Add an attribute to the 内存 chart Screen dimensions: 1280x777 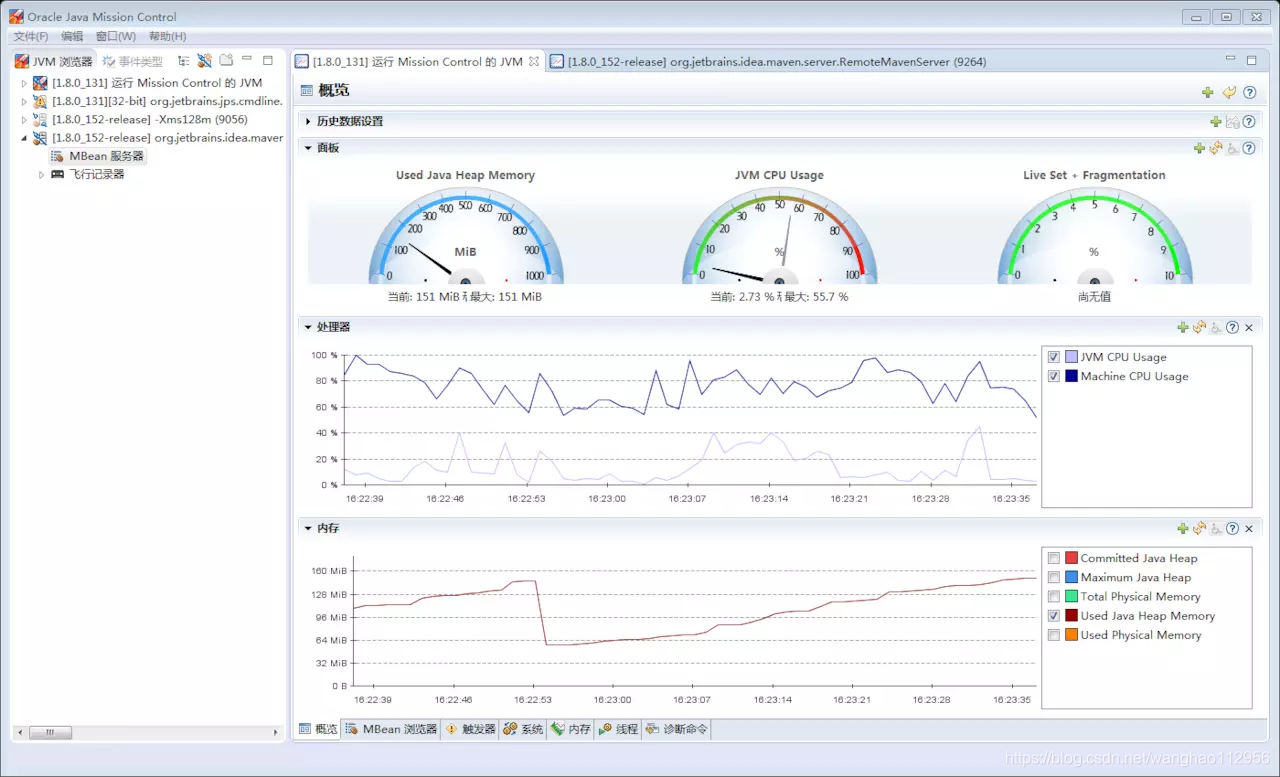pos(1183,528)
